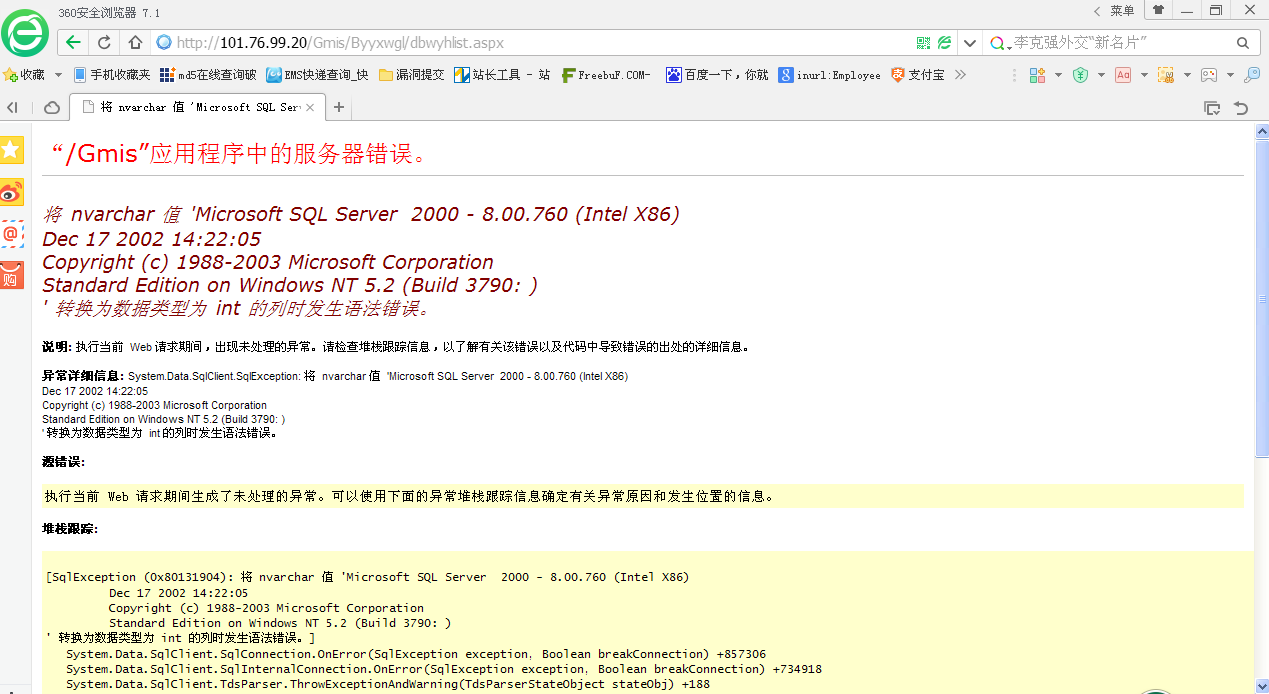The width and height of the screenshot is (1269, 694).
Task: Open the 漏洞提交 bookmark folder
Action: [411, 75]
